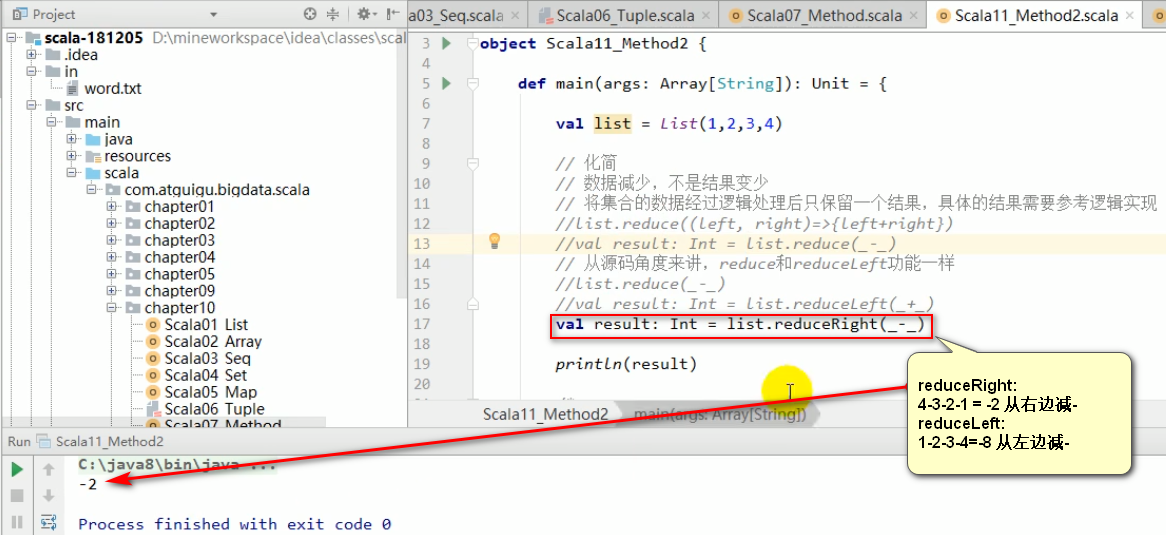Click the 'def main(args: Array[String])' line
The width and height of the screenshot is (1166, 535).
coord(702,83)
